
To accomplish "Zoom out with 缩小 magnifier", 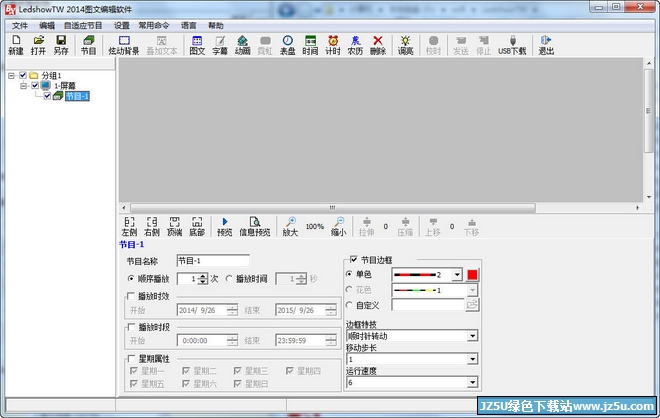I will coord(338,226).
